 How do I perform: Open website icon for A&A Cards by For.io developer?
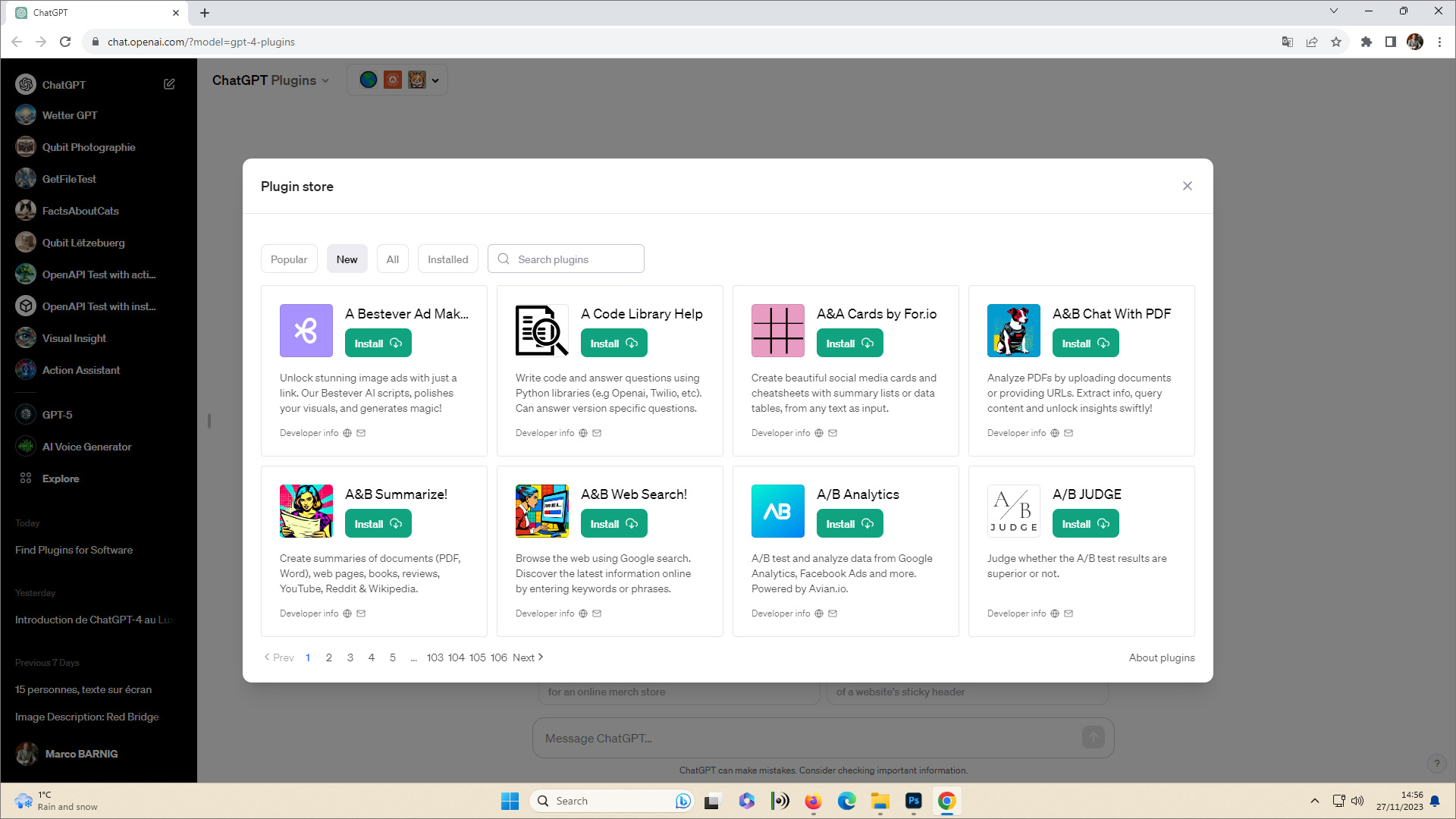pos(819,433)
